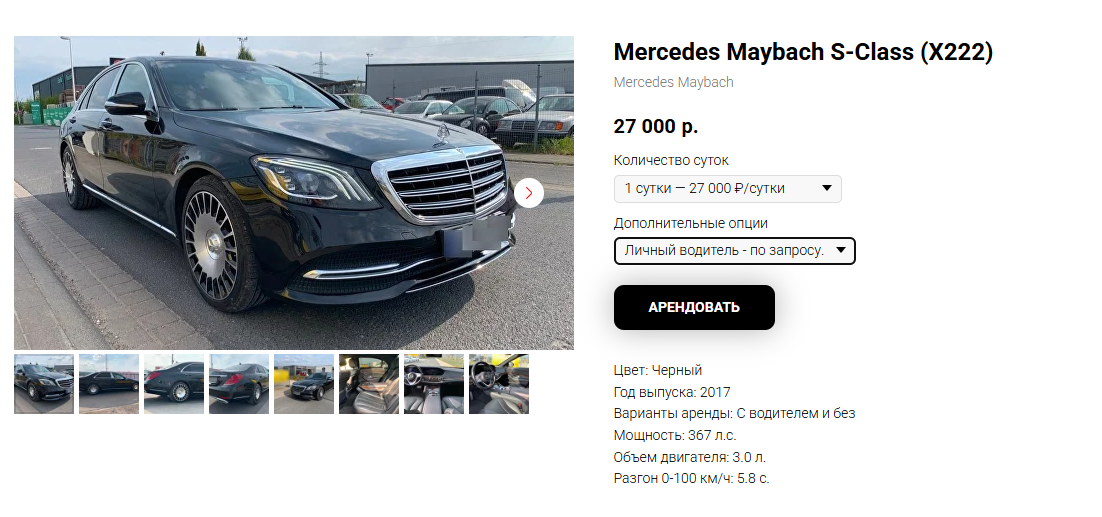Open third thumbnail with rear wheel view
The height and width of the screenshot is (517, 1102).
point(174,384)
